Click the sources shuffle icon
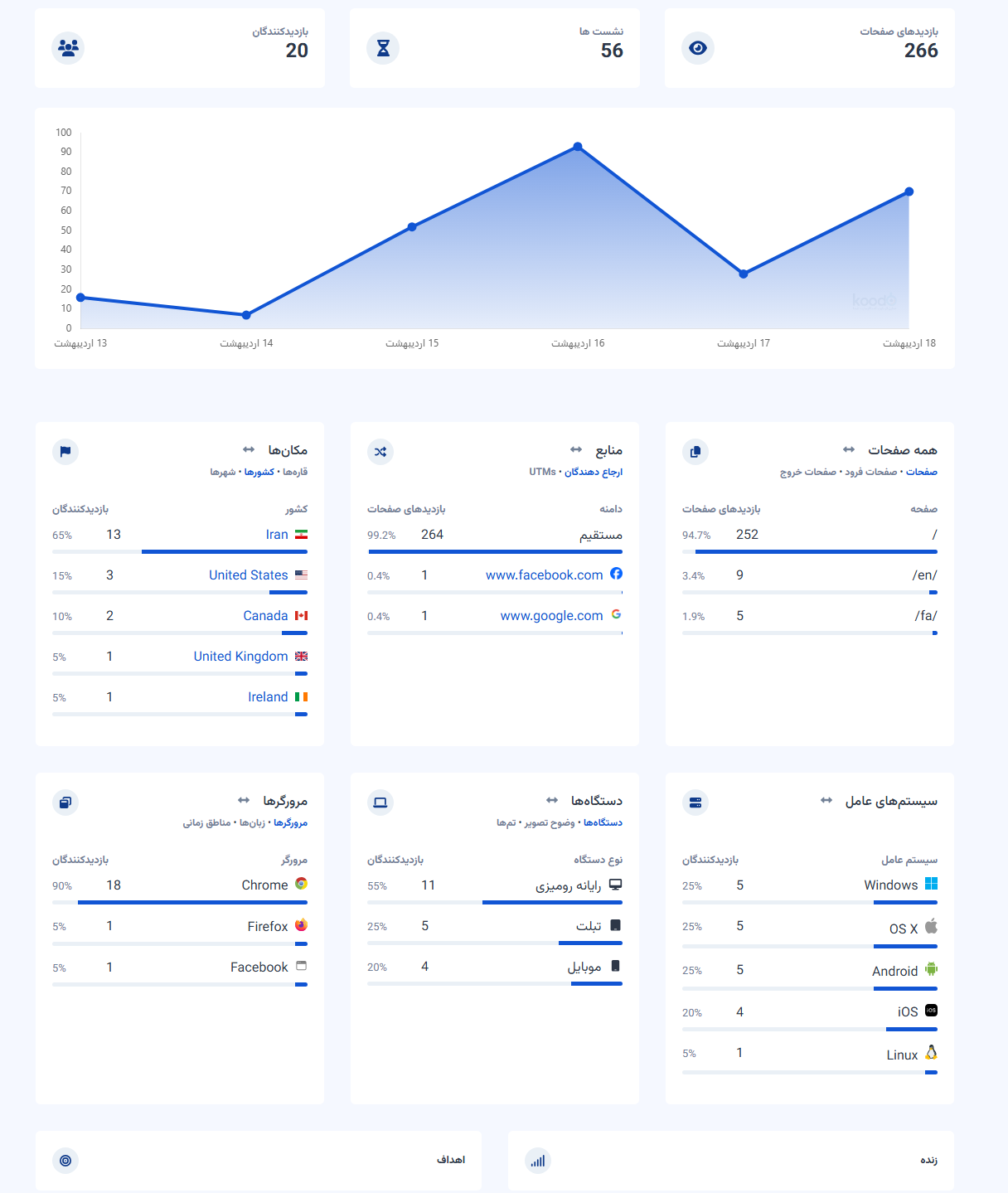Viewport: 1008px width, 1193px height. tap(380, 452)
